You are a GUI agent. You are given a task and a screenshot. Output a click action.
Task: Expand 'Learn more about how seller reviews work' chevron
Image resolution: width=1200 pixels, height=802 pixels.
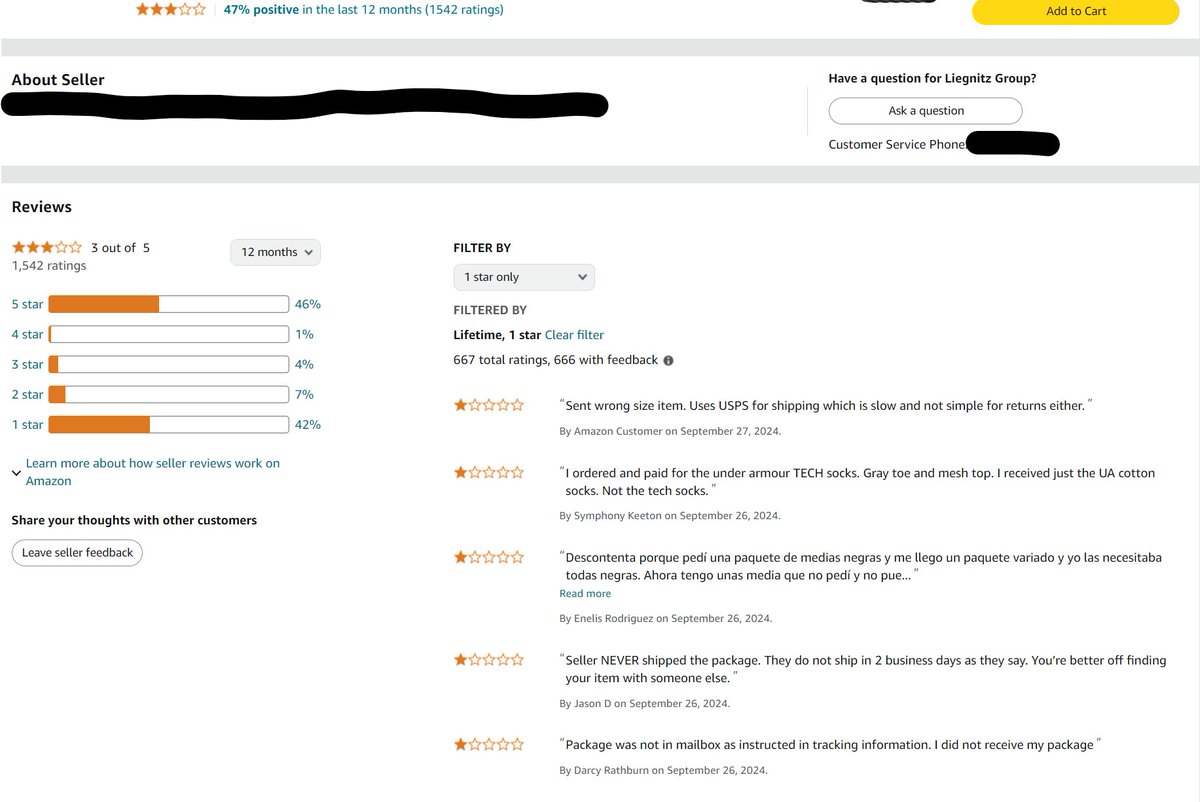point(16,473)
